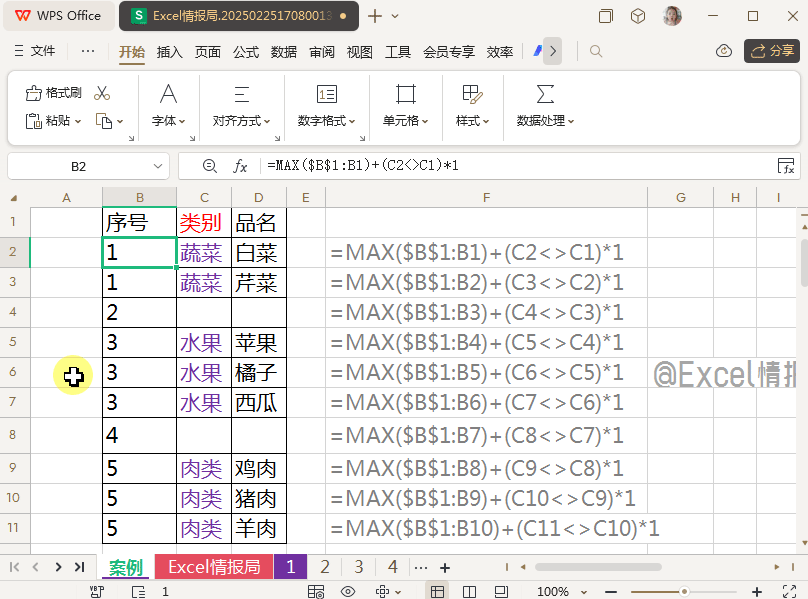The image size is (808, 599).
Task: Click the cloud sync icon
Action: [x=724, y=51]
